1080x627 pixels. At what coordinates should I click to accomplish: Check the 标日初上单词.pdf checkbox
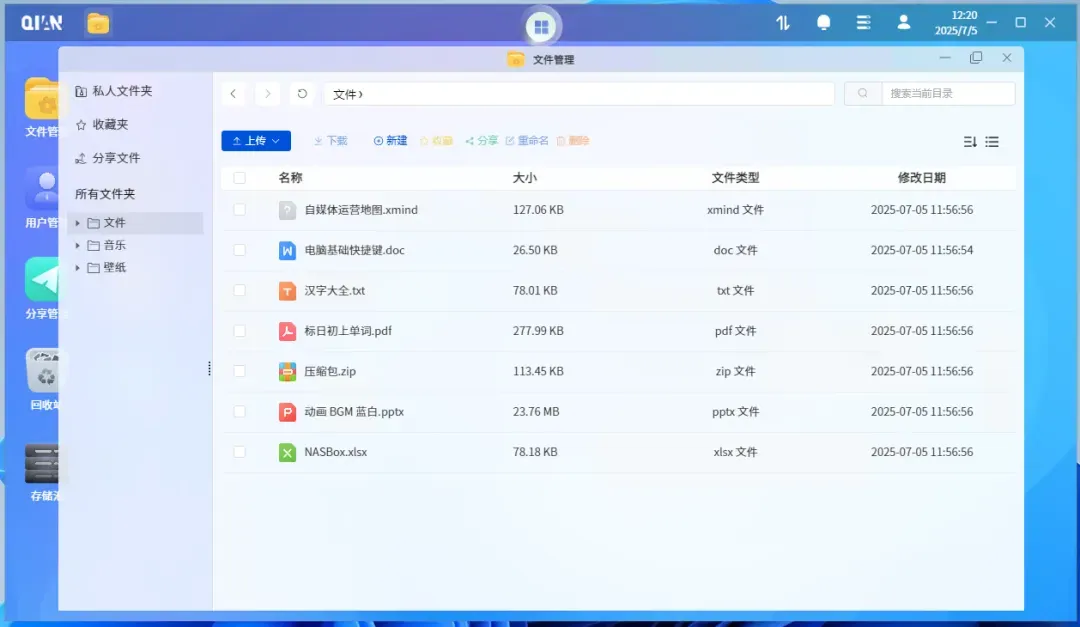tap(239, 331)
